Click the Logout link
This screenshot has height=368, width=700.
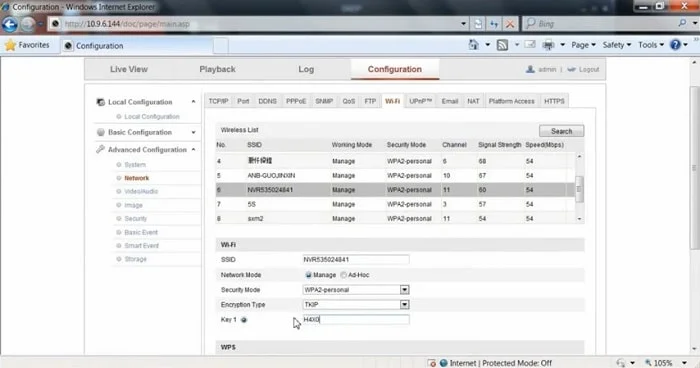click(x=589, y=70)
